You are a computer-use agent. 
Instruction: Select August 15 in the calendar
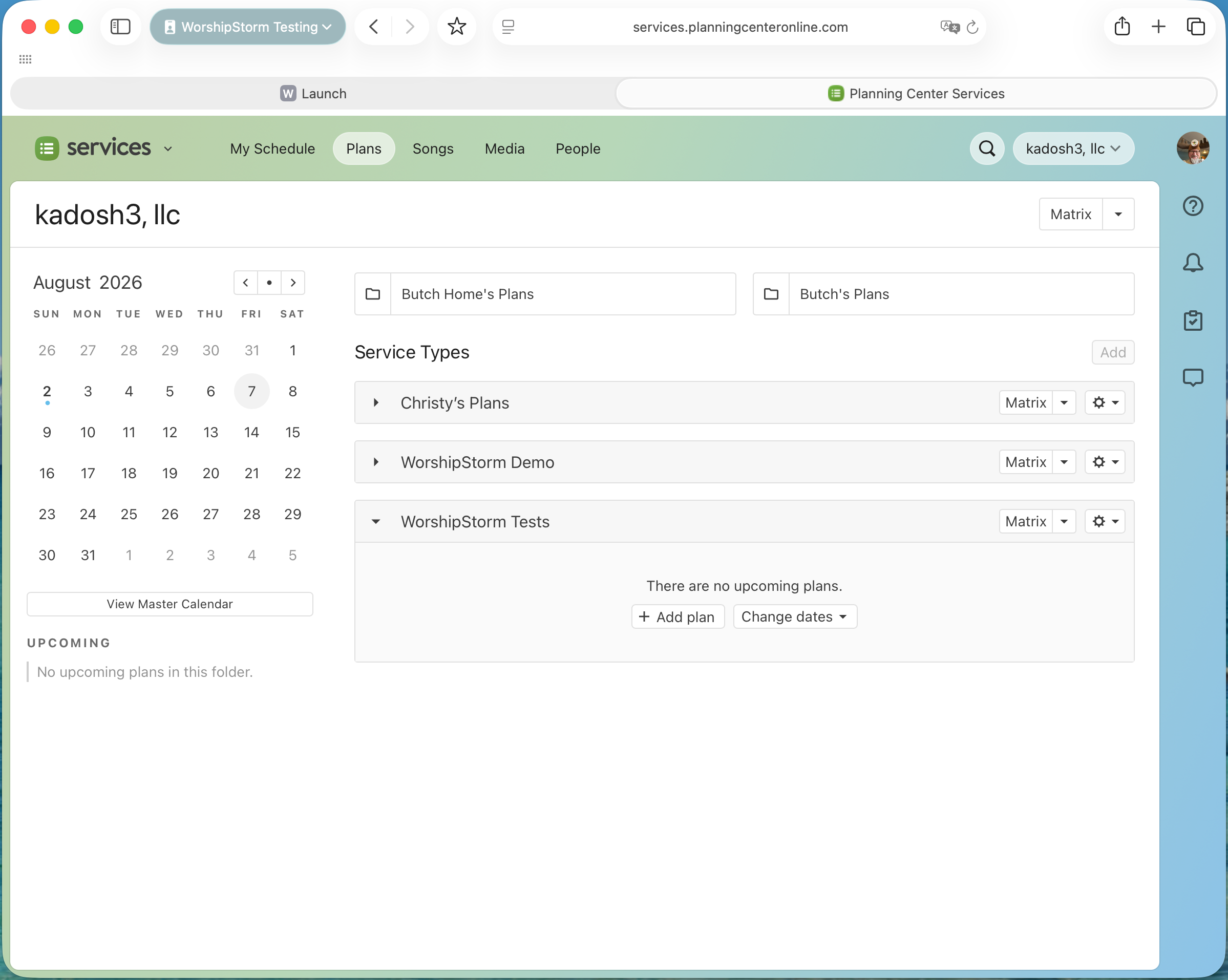[x=293, y=432]
